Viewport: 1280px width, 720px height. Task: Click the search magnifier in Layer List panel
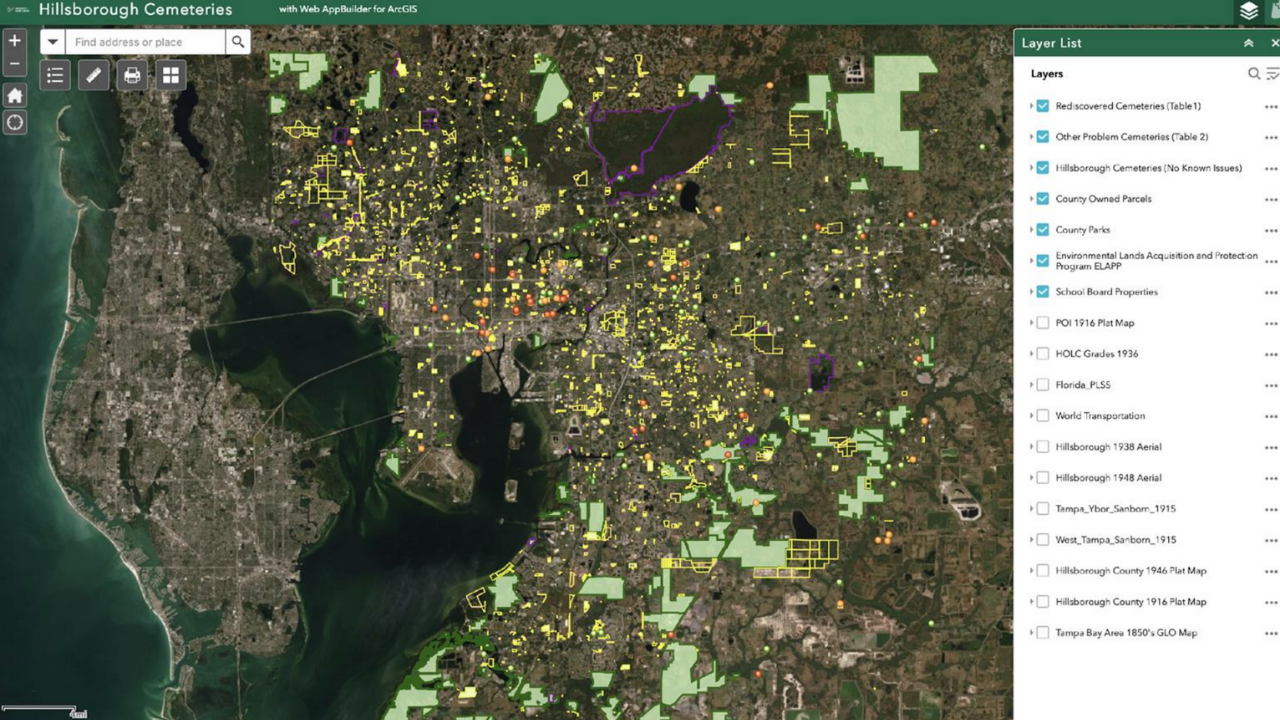[x=1253, y=73]
